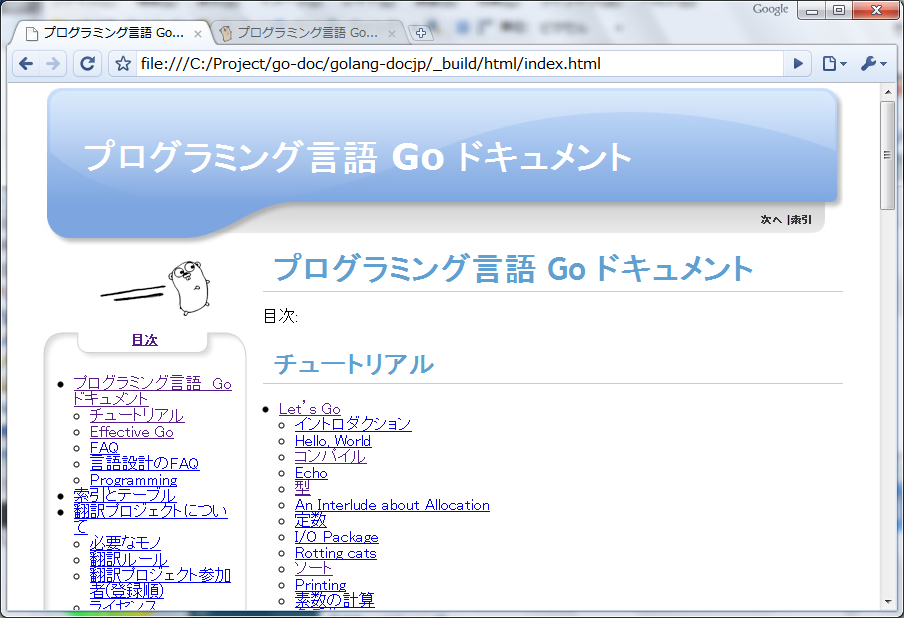Open the 型 link
Viewport: 904px width, 618px height.
pyautogui.click(x=303, y=488)
